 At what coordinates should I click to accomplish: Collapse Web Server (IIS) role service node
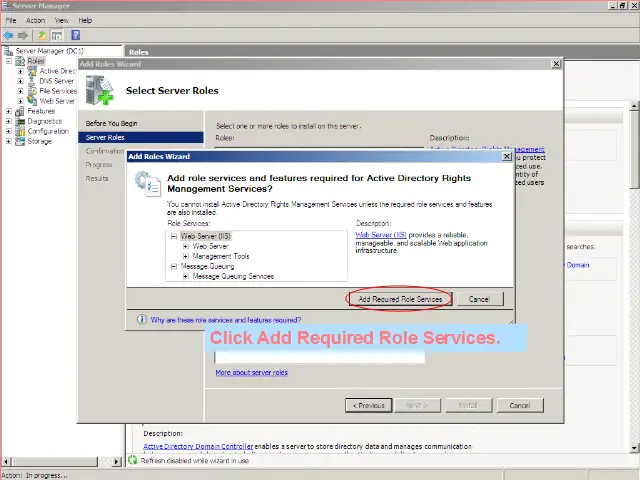pyautogui.click(x=174, y=236)
